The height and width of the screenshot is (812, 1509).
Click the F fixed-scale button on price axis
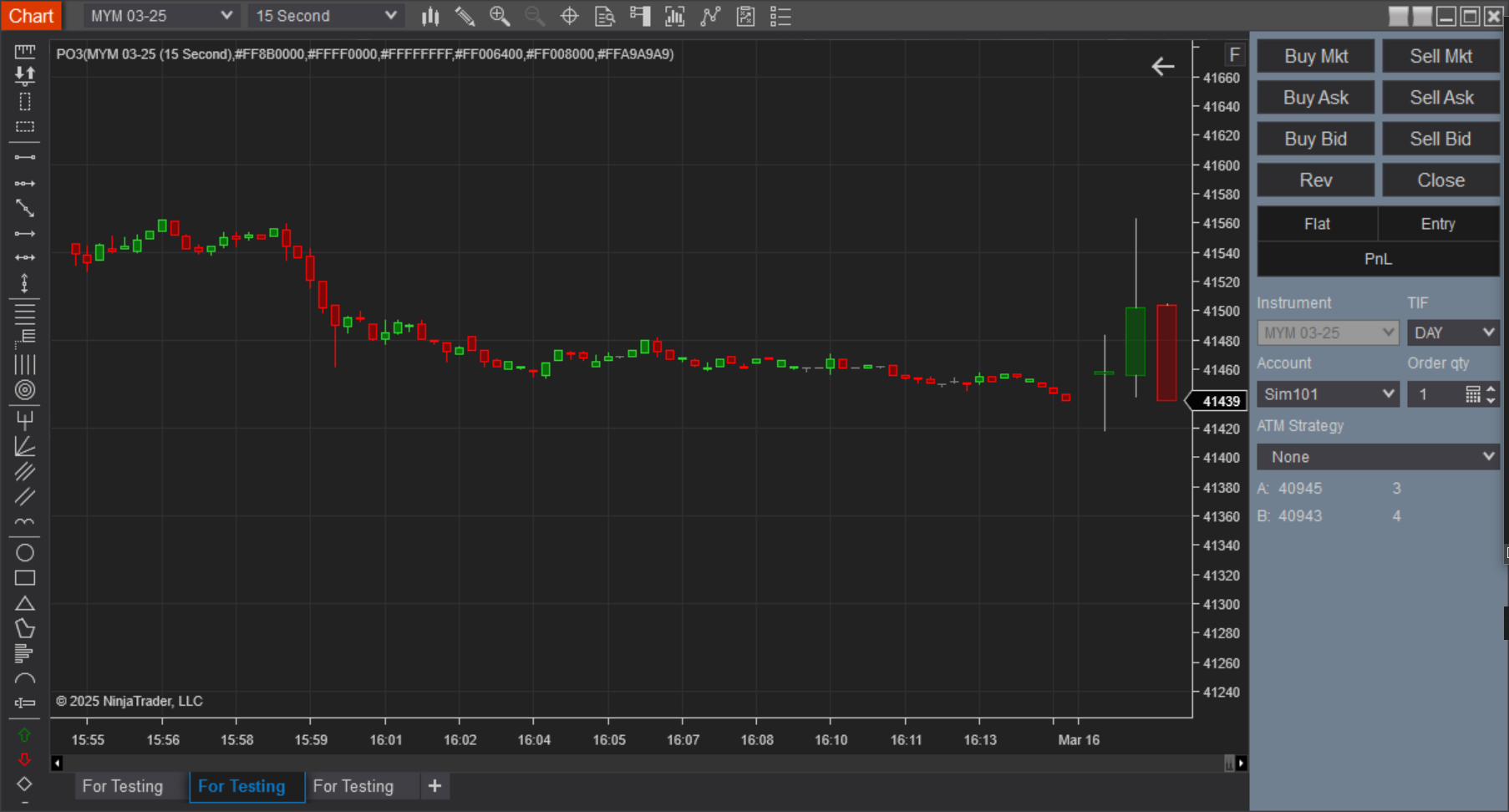(x=1234, y=55)
